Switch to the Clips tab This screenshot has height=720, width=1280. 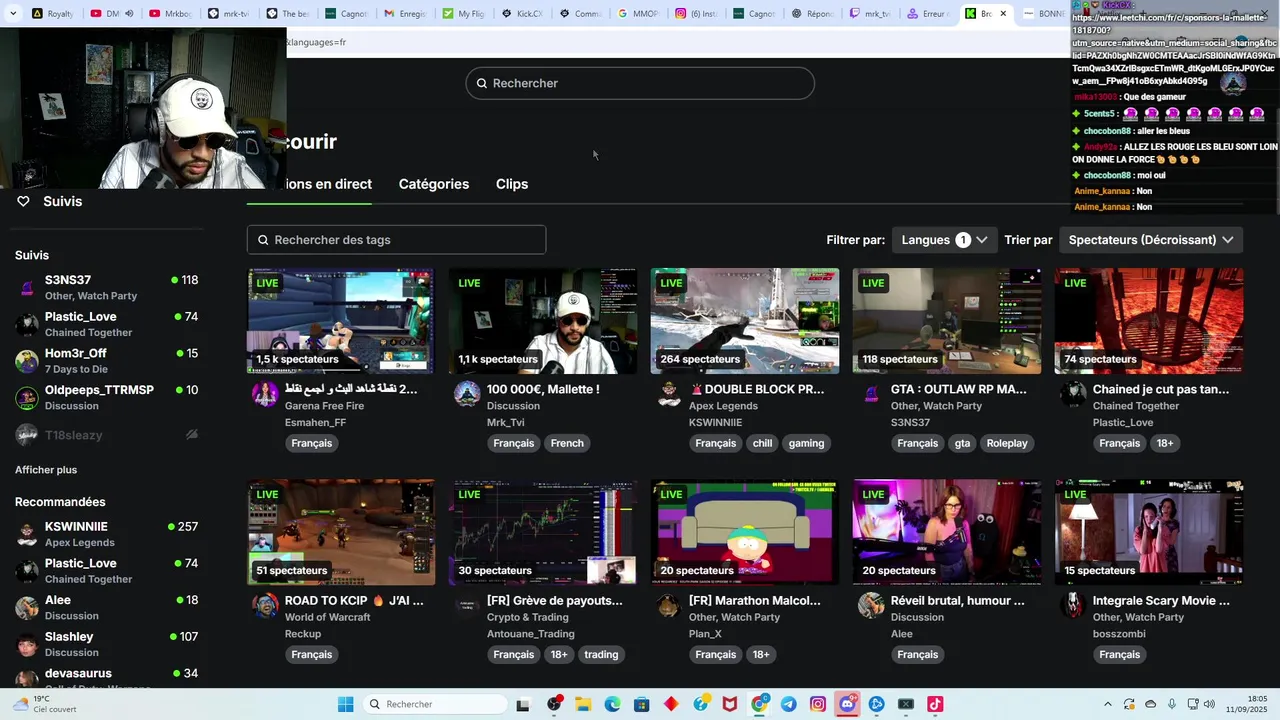pyautogui.click(x=512, y=184)
